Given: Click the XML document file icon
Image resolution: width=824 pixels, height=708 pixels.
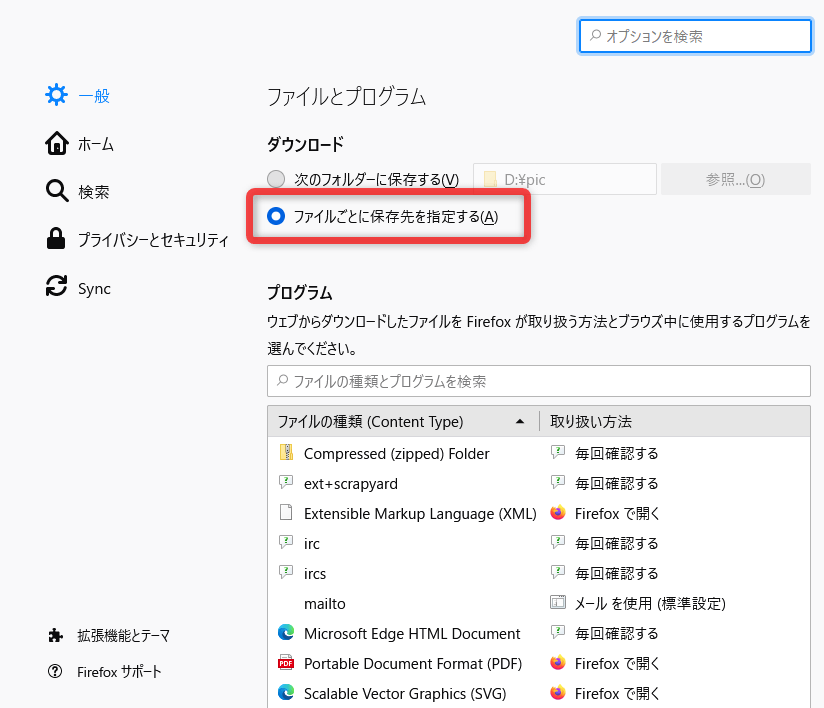Looking at the screenshot, I should [286, 512].
